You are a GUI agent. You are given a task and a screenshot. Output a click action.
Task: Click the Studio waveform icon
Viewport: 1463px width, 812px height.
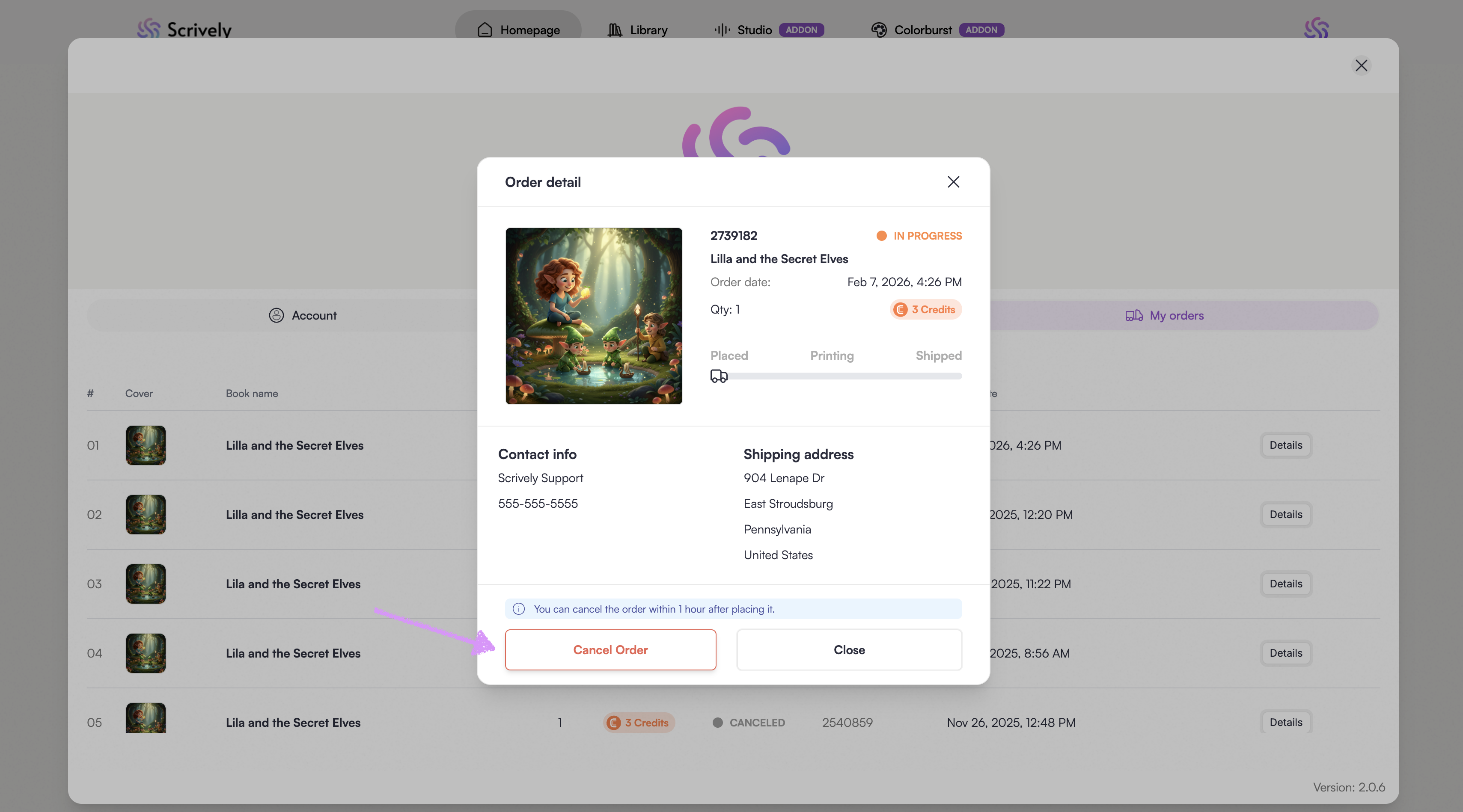click(722, 30)
